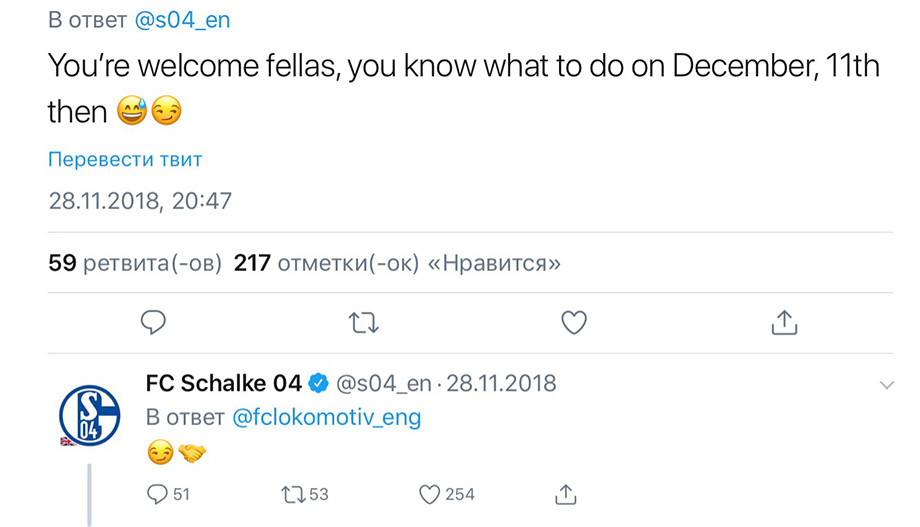Screen dimensions: 920x527
Task: Open FC Schalke 04 profile avatar
Action: 89,415
